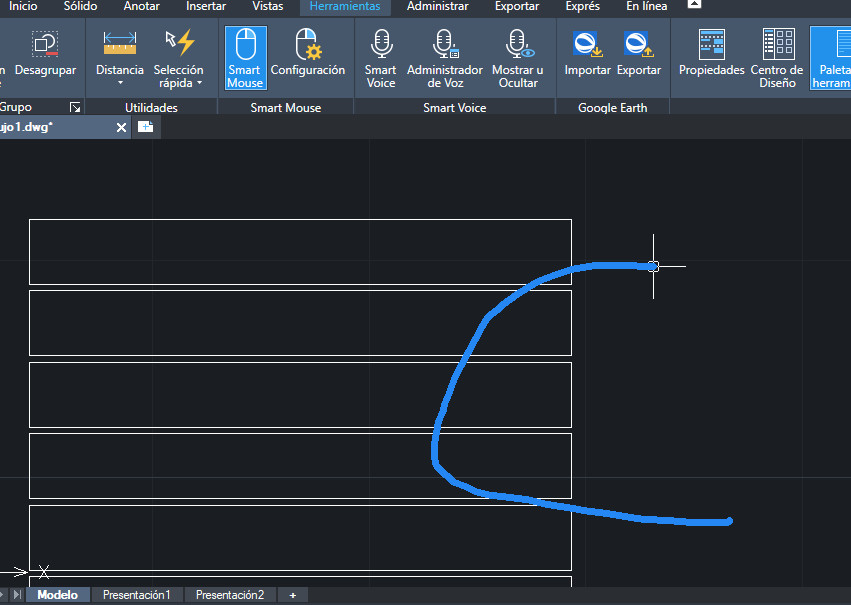Switch to the Insertar ribbon tab
Screen dimensions: 851x605
point(206,7)
